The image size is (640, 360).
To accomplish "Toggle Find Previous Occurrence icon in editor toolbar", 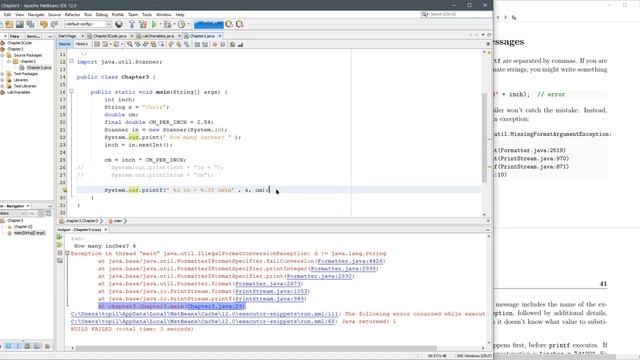I will [x=138, y=44].
